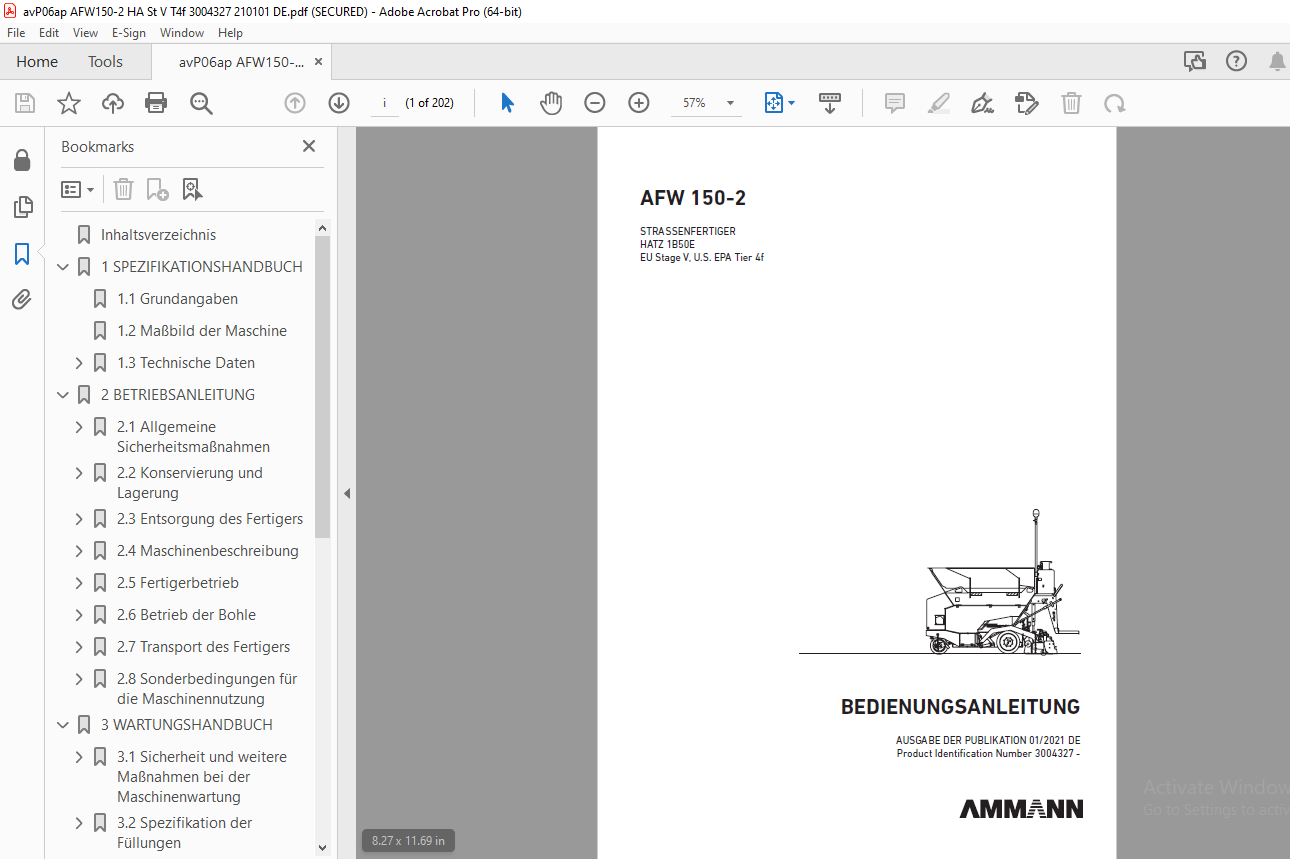Go to previous page arrow

coord(294,103)
